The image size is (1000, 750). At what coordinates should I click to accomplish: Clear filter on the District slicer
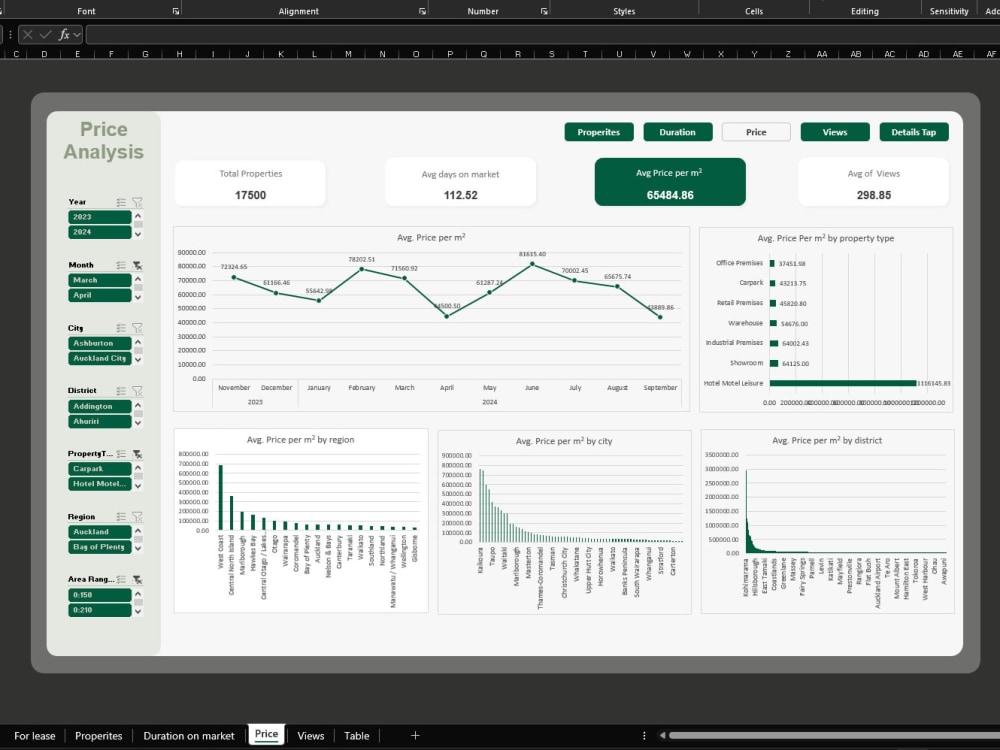pyautogui.click(x=137, y=391)
